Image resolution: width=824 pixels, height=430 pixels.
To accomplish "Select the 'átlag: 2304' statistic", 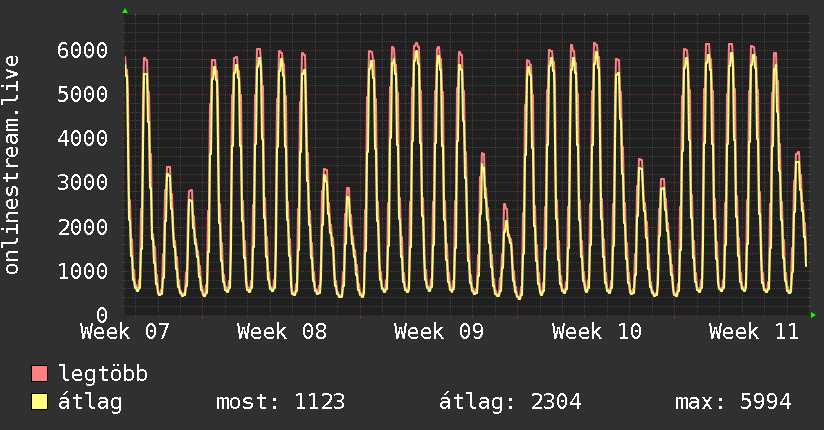I will tap(510, 402).
